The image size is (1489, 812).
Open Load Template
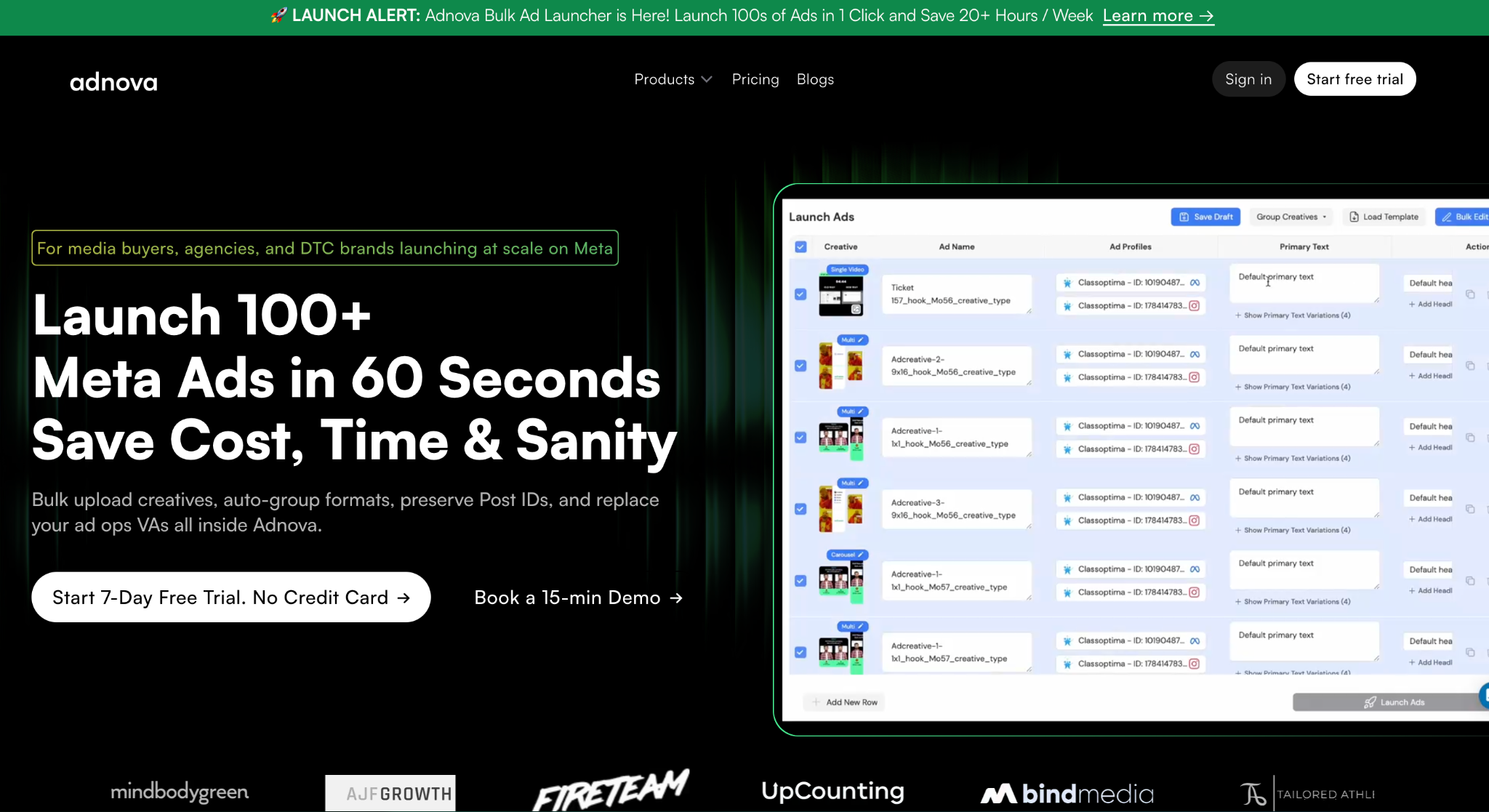(x=1384, y=217)
